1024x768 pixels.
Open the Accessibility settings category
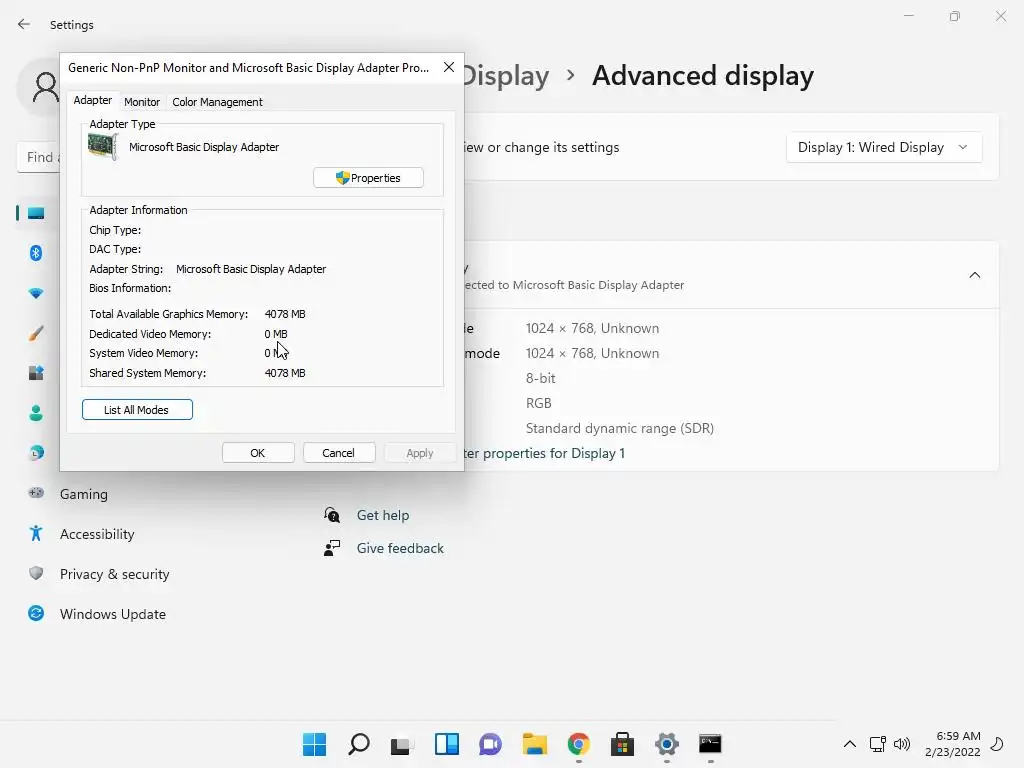(x=97, y=534)
